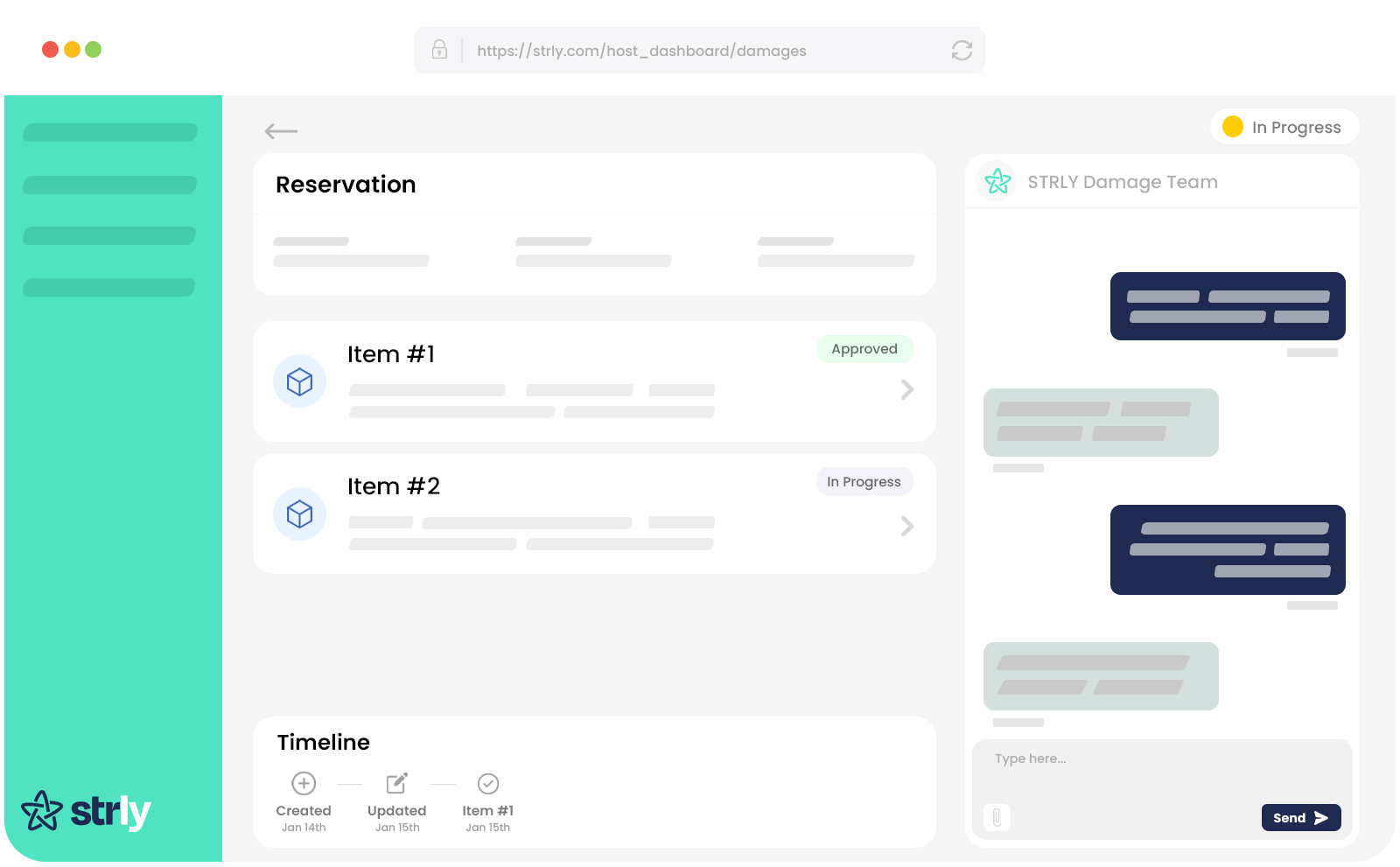Click the green window maximize dot
The image size is (1400, 867).
pyautogui.click(x=93, y=50)
